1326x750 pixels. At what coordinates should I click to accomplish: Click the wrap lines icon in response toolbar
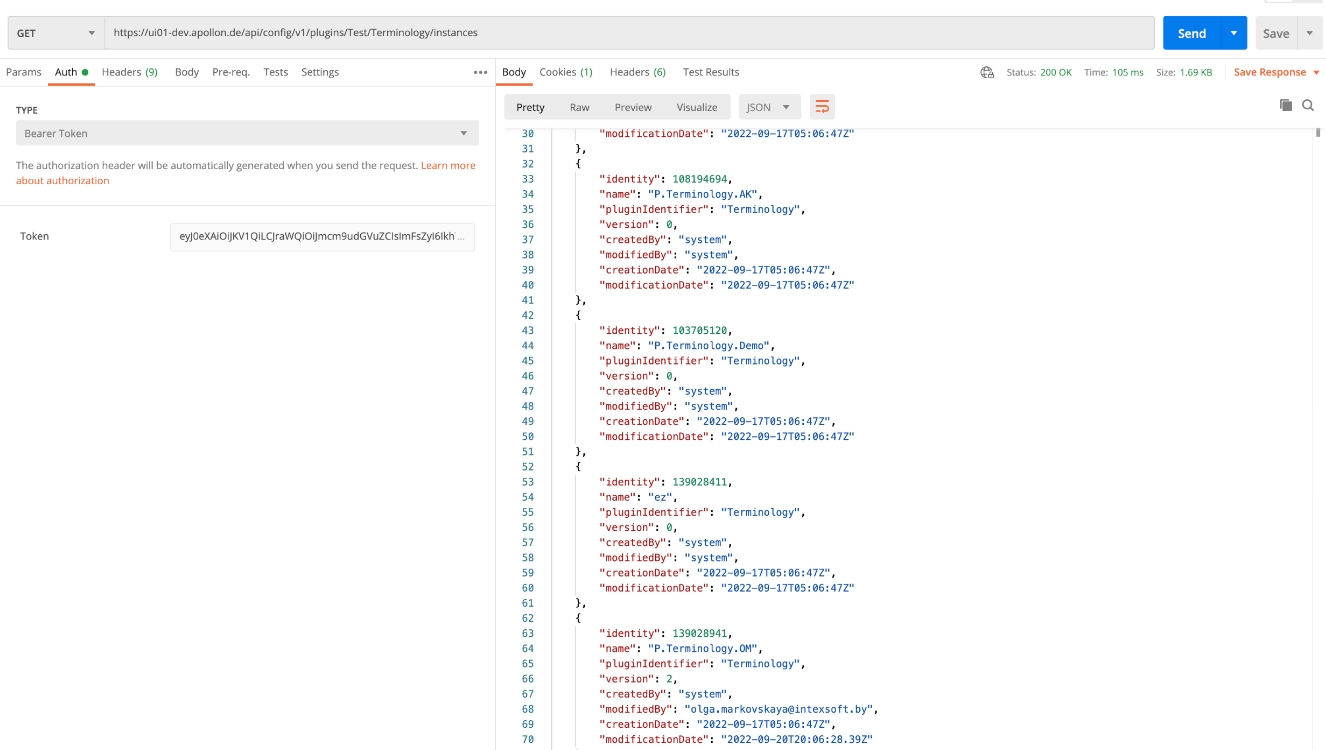(x=821, y=107)
